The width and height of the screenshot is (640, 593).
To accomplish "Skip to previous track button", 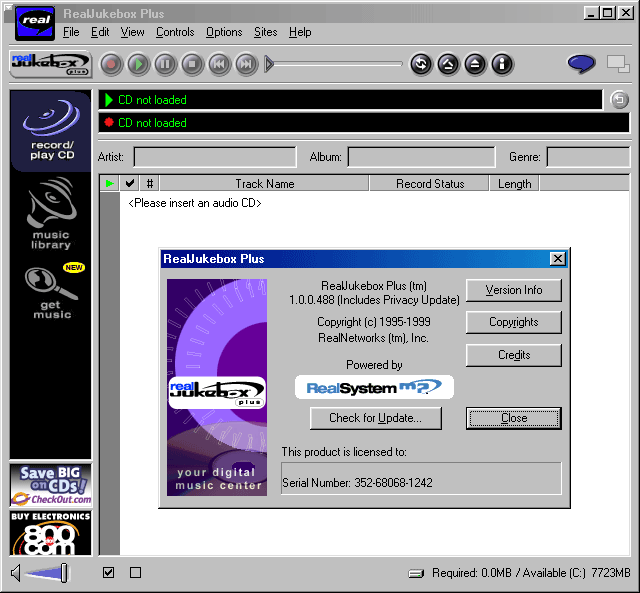I will point(219,64).
